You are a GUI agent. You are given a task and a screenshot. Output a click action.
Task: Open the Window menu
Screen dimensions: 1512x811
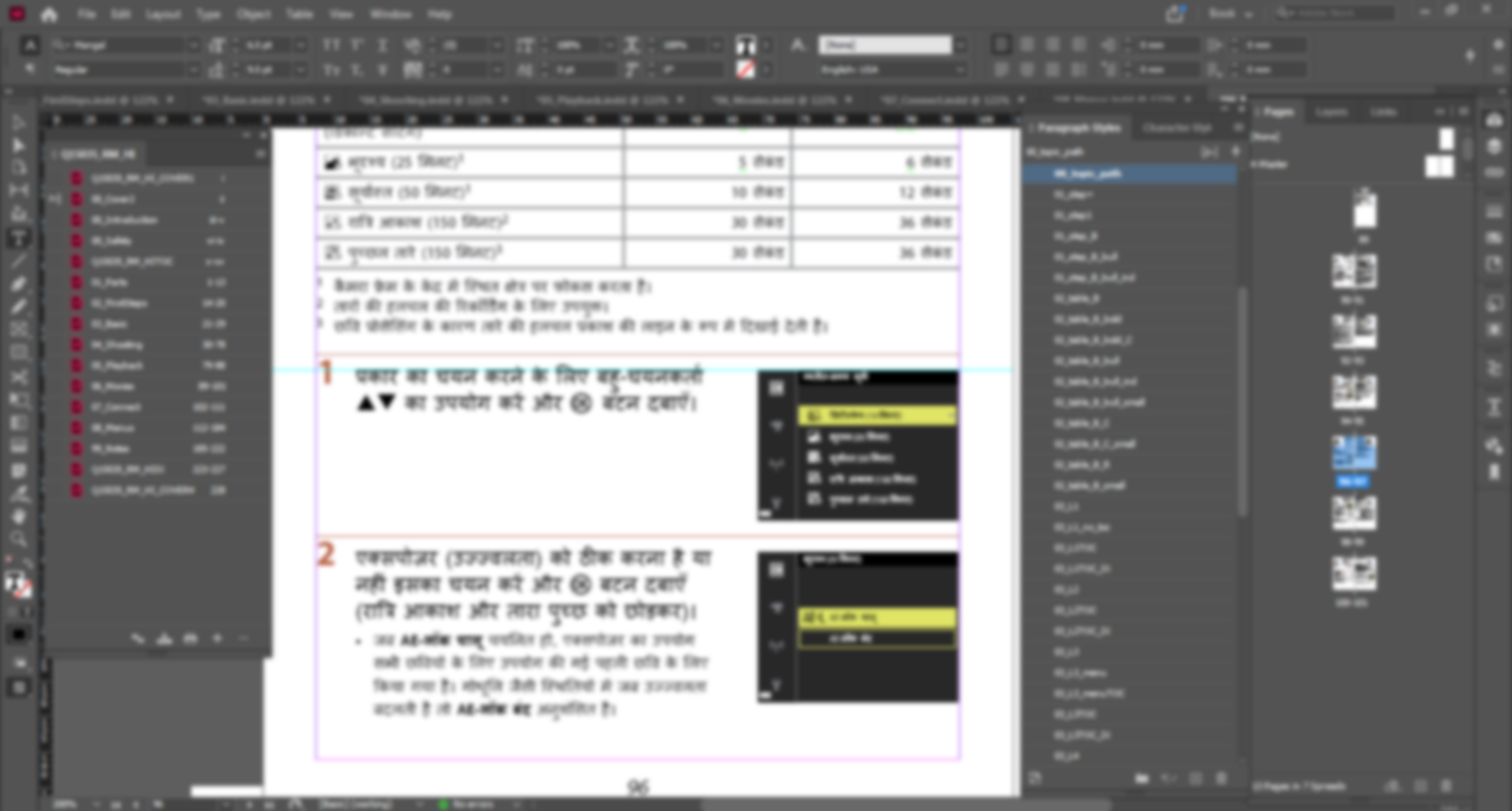pos(390,14)
